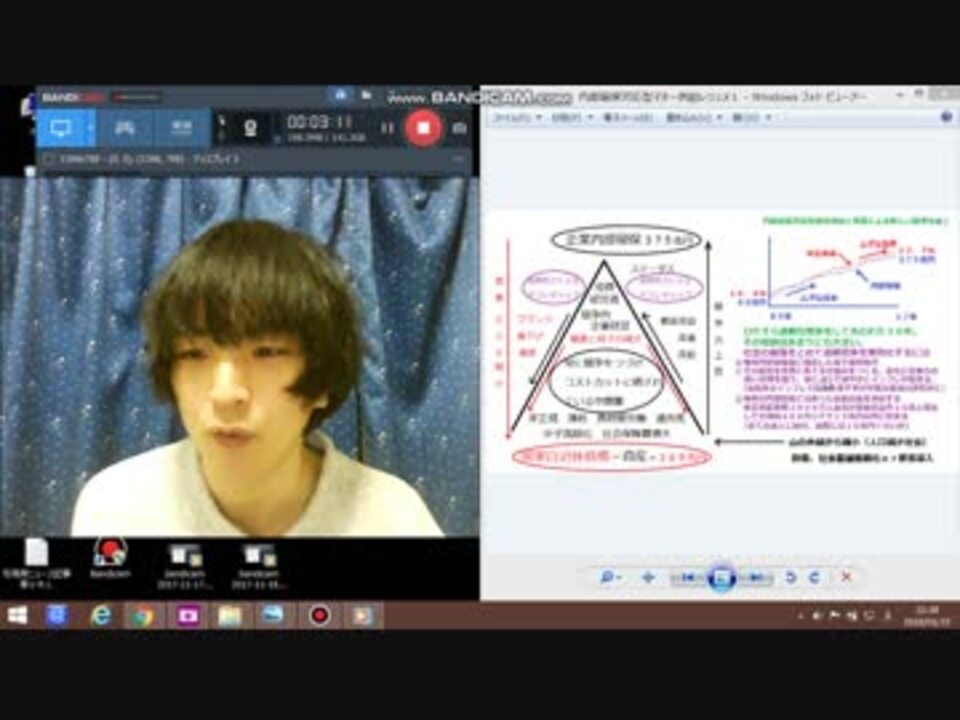Screen dimensions: 960x720
Task: Click the Photo Viewer help icon
Action: tap(947, 116)
